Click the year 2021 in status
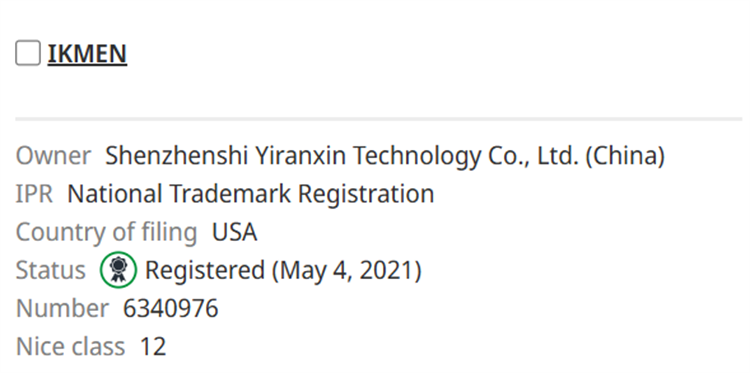This screenshot has width=750, height=373. tap(386, 270)
